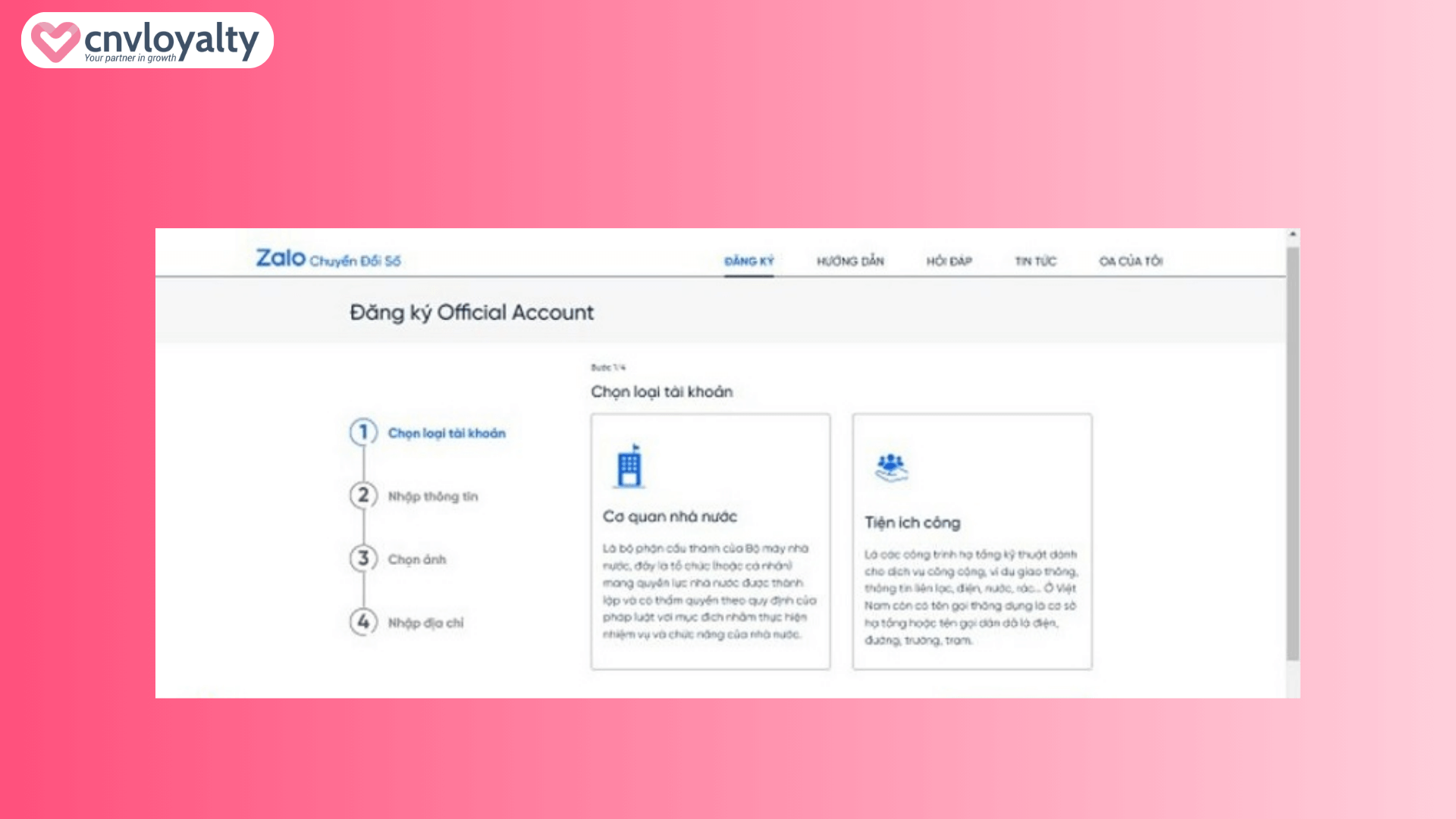1456x819 pixels.
Task: Select the Cơ quan nhà nước account type card
Action: [x=711, y=540]
